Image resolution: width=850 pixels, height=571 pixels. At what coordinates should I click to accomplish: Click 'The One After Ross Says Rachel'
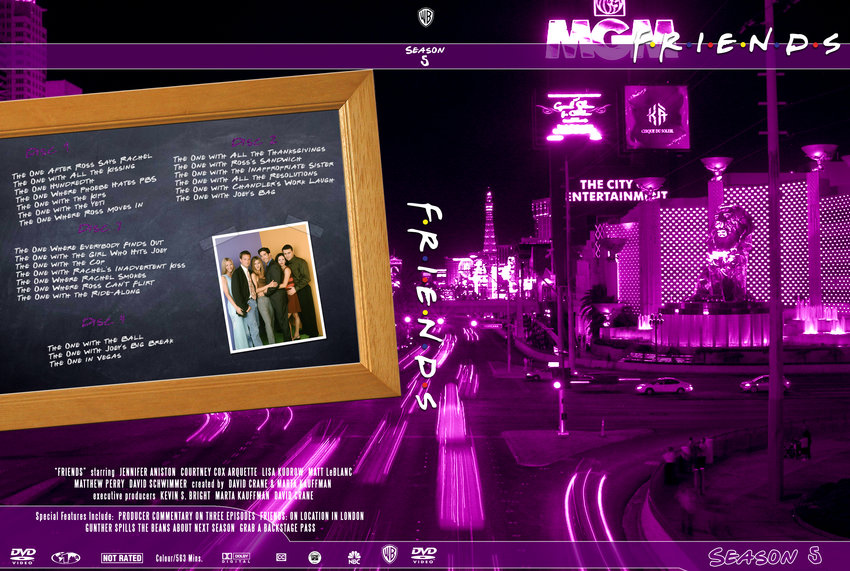point(82,166)
